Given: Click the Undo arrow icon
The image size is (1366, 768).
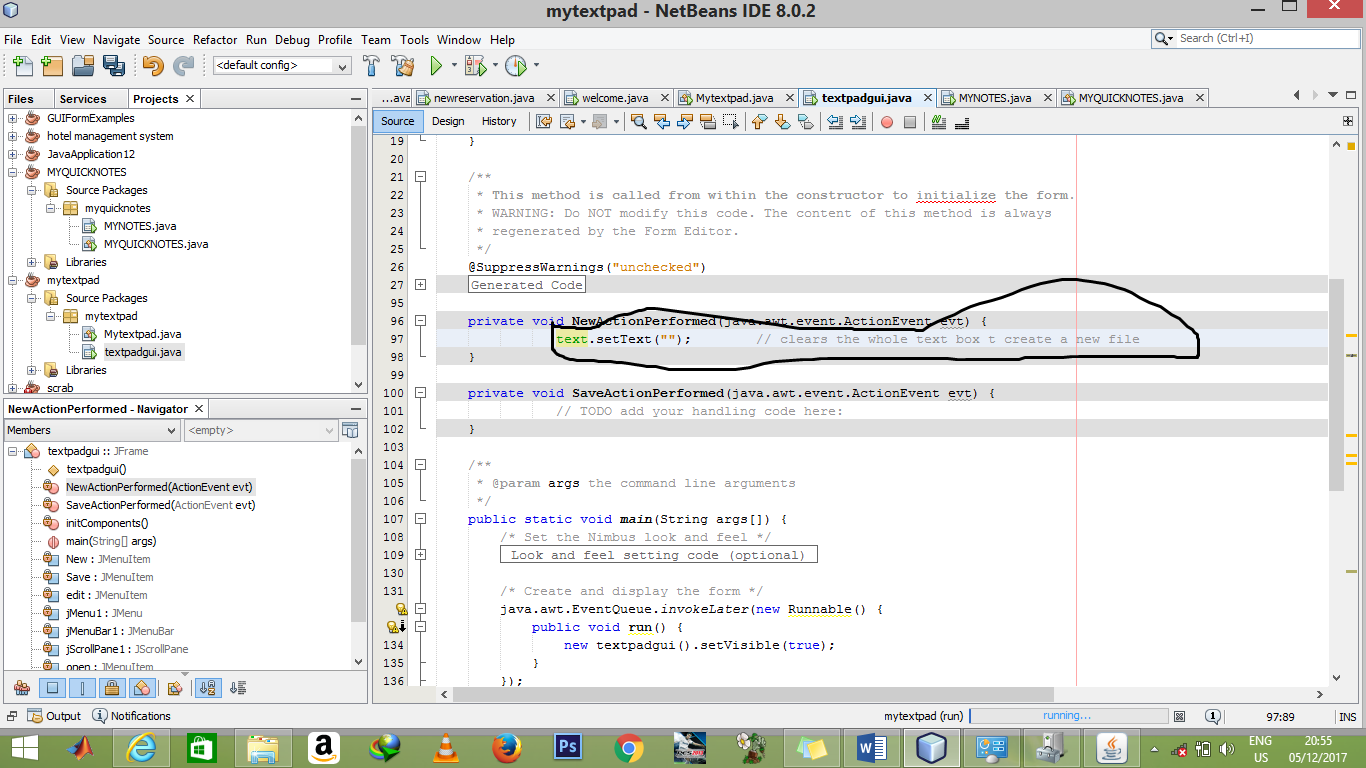Looking at the screenshot, I should click(x=153, y=66).
